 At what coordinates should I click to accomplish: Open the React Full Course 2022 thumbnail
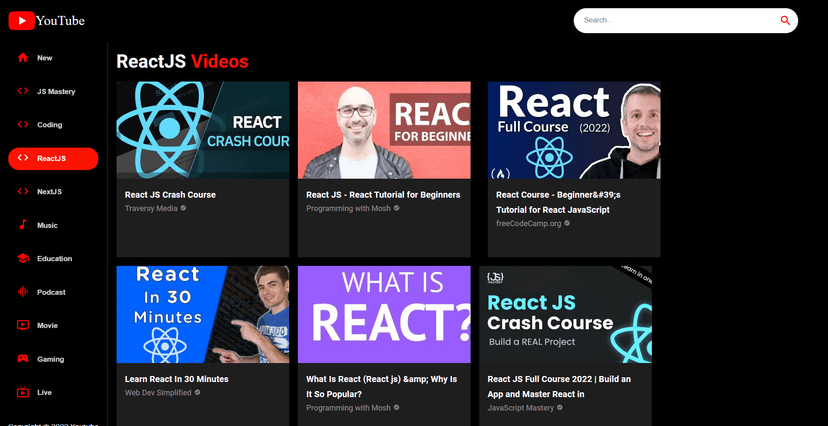574,130
